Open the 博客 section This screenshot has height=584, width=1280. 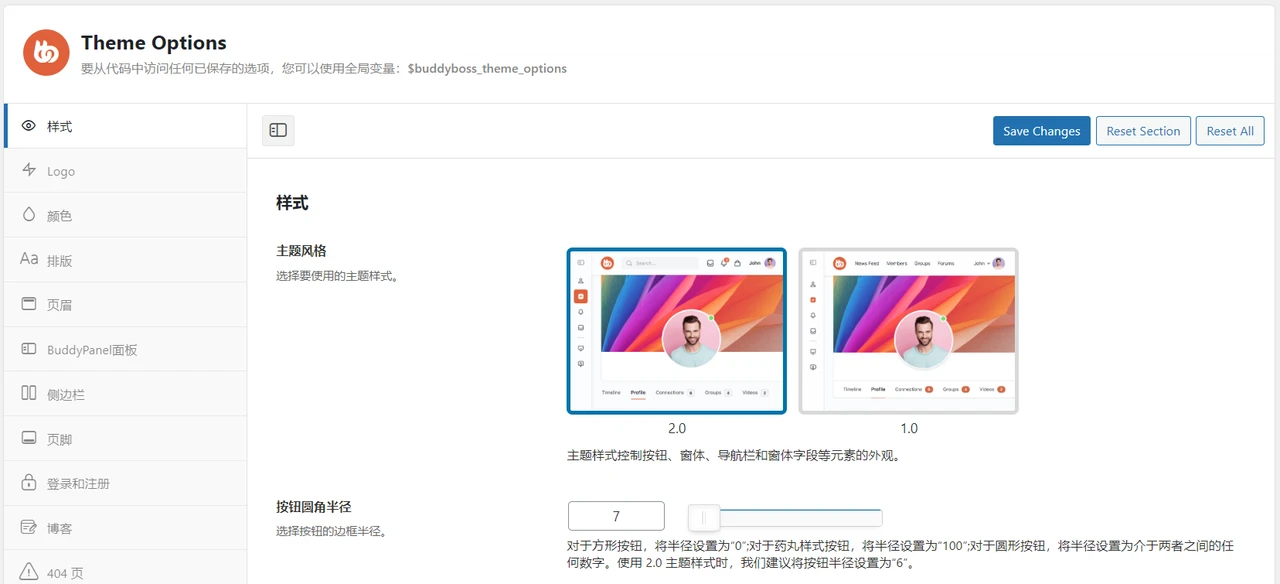coord(125,527)
